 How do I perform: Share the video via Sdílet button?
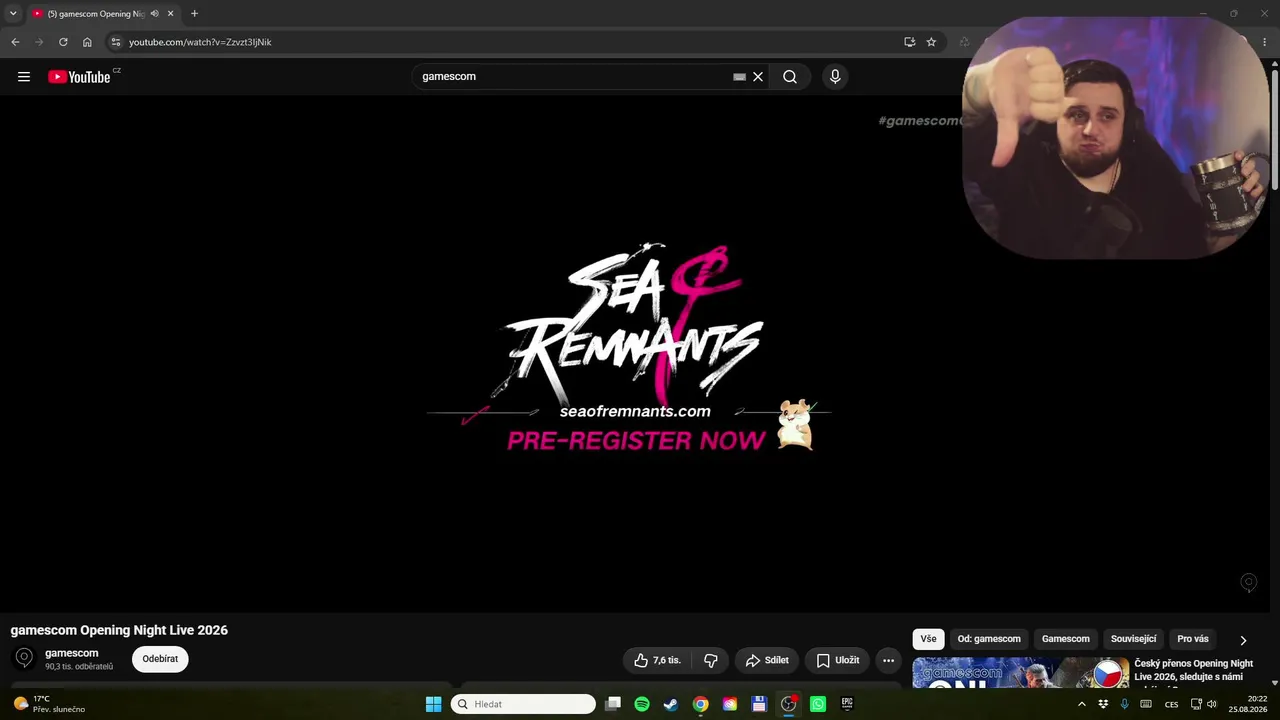[767, 660]
